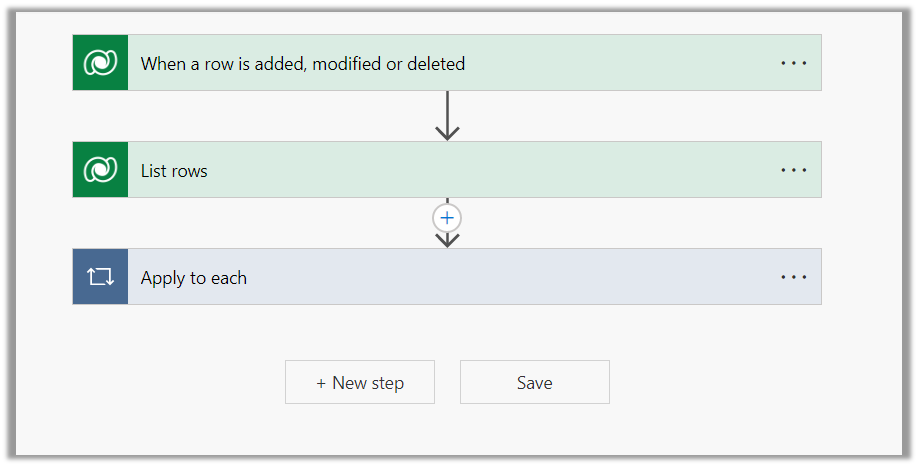Select the 'When a row is added, modified or deleted' title
This screenshot has height=467, width=918.
302,64
